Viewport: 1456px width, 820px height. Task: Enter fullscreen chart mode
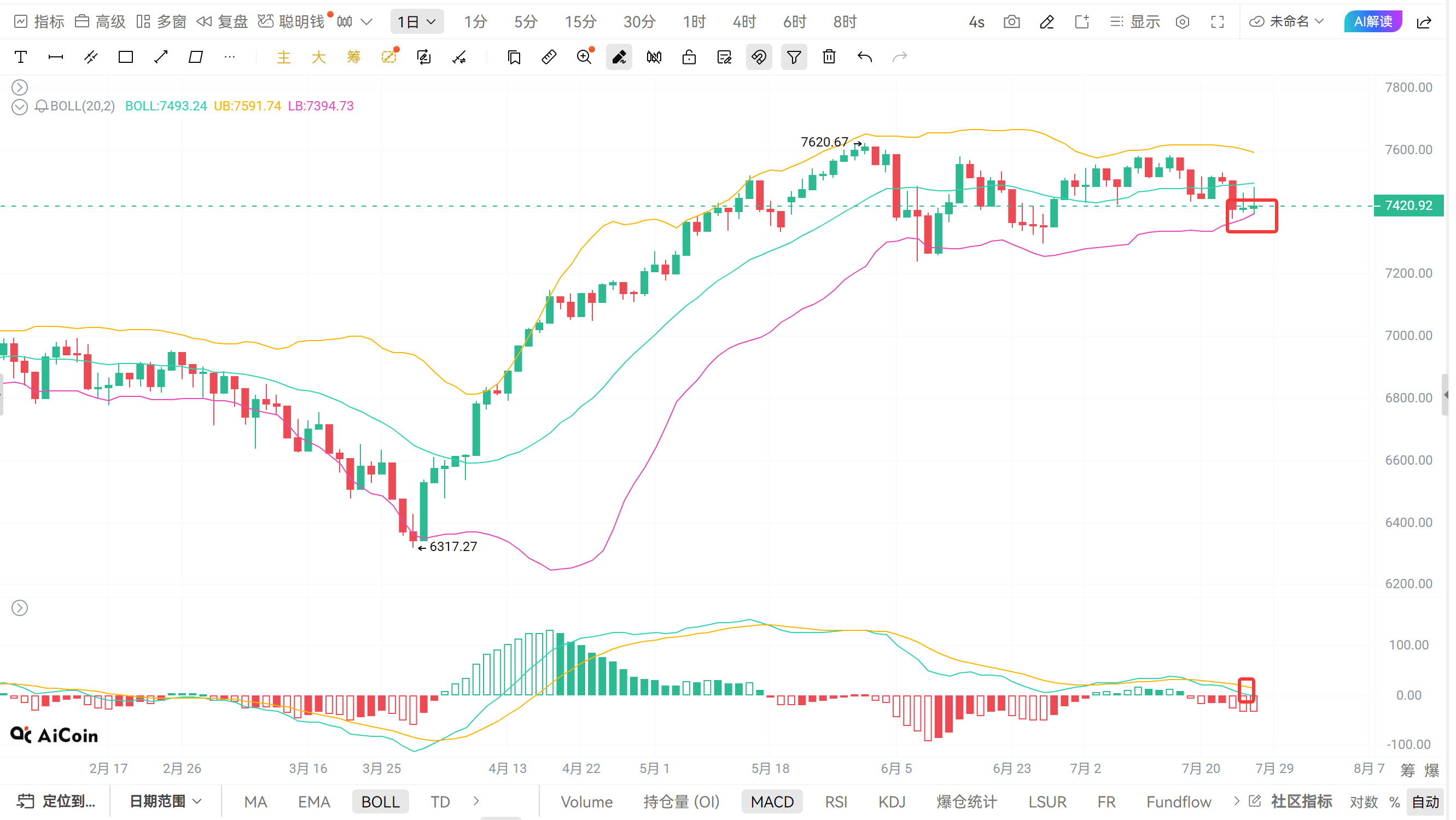click(1218, 22)
